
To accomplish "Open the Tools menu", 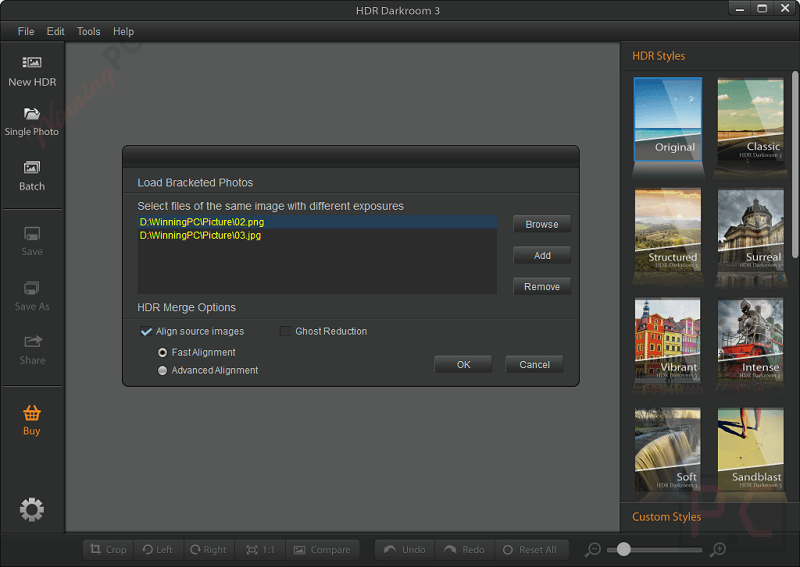I will [x=88, y=32].
